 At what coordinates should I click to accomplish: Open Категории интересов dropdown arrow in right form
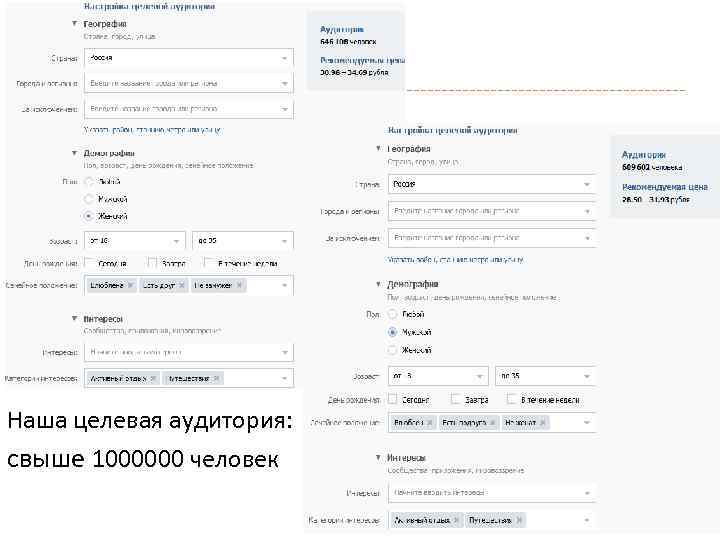[x=587, y=520]
